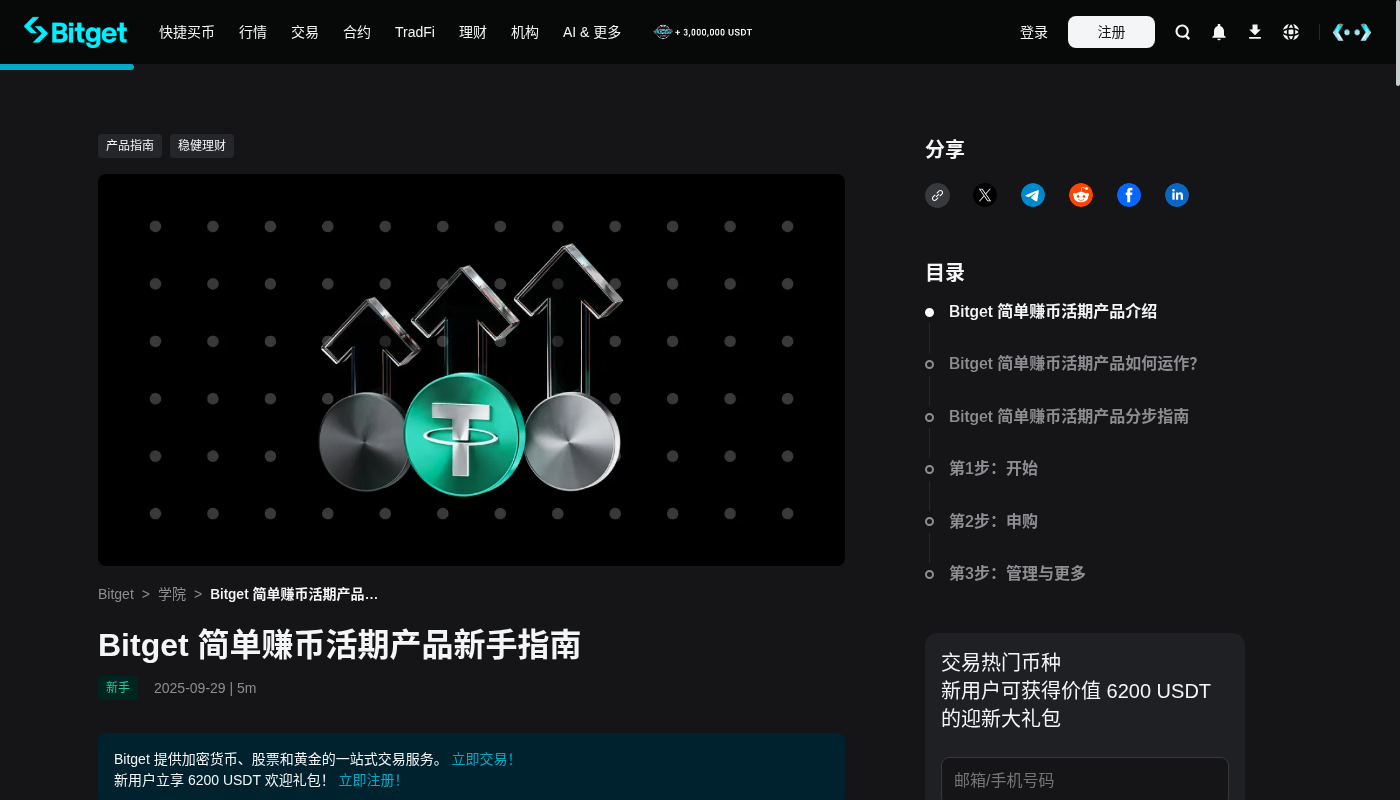Click the 立即交易! link
Viewport: 1400px width, 800px height.
482,759
